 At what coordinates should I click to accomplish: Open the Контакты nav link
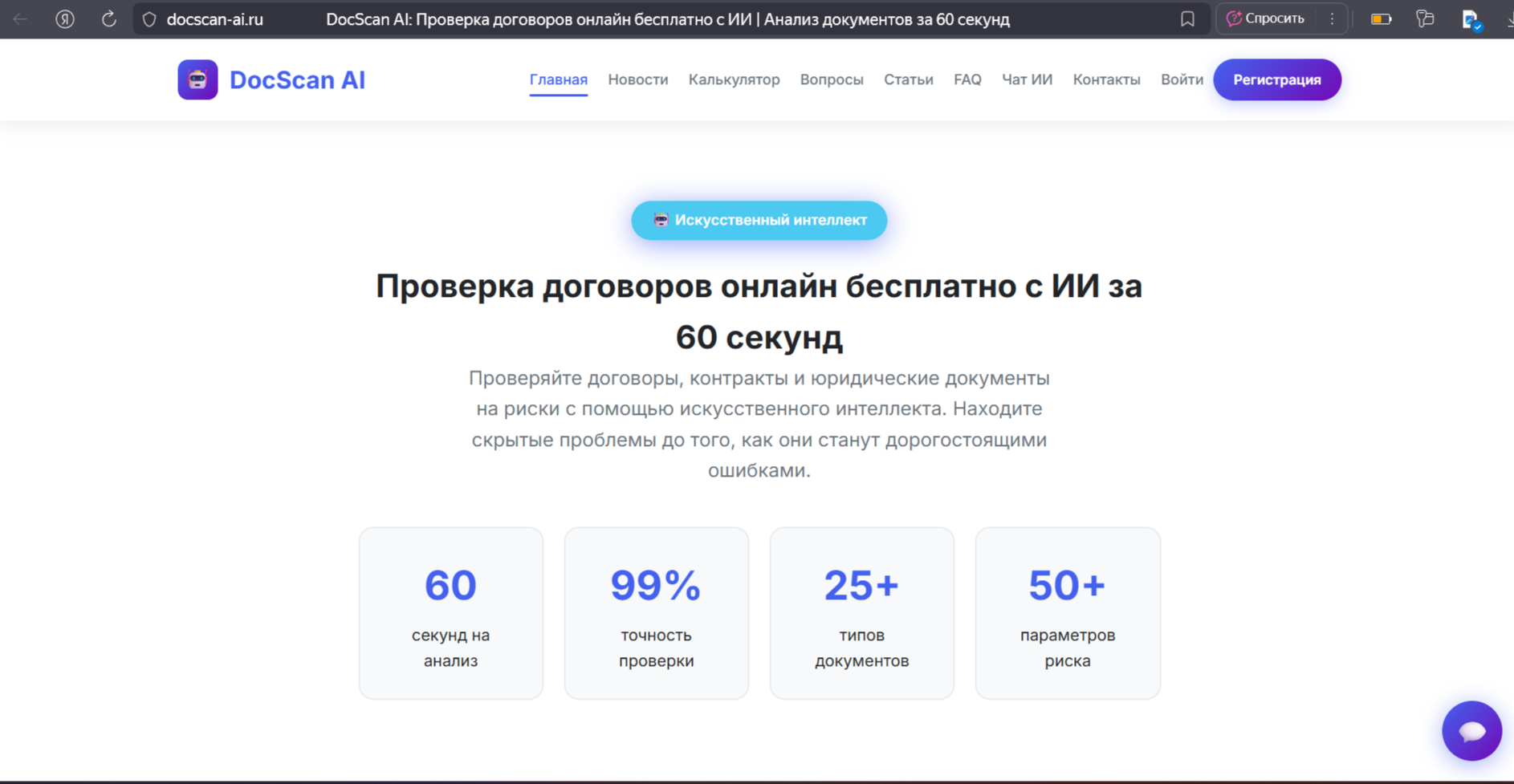[x=1106, y=79]
